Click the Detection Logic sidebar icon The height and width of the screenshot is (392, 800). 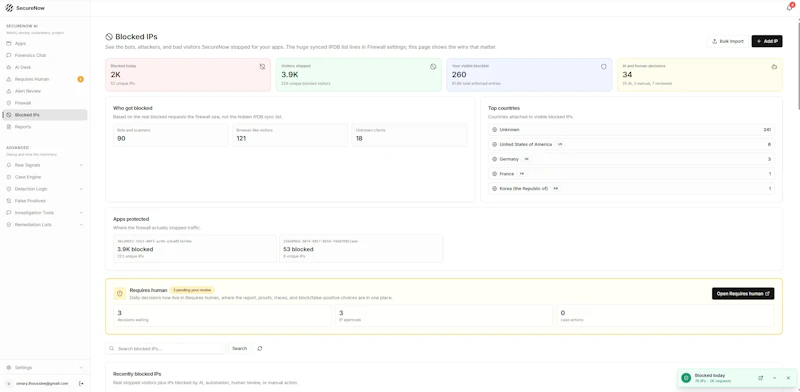[x=9, y=189]
